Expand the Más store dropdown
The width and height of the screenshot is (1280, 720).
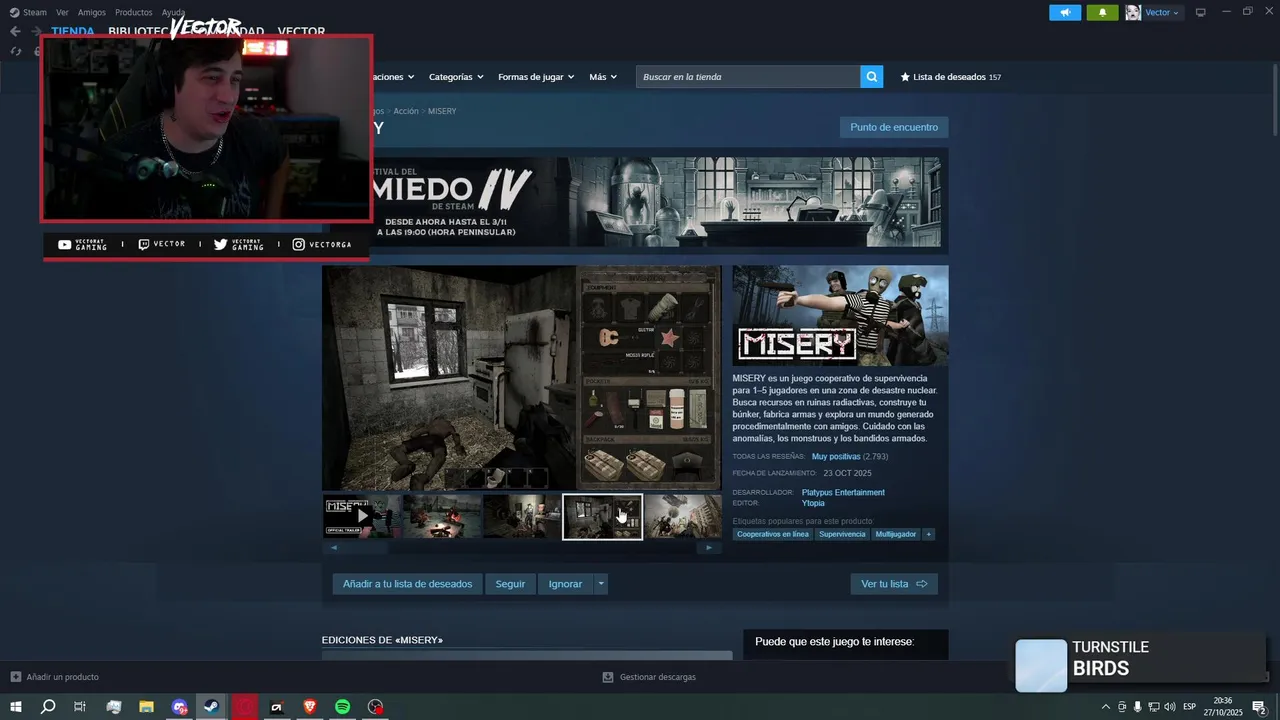click(x=603, y=77)
